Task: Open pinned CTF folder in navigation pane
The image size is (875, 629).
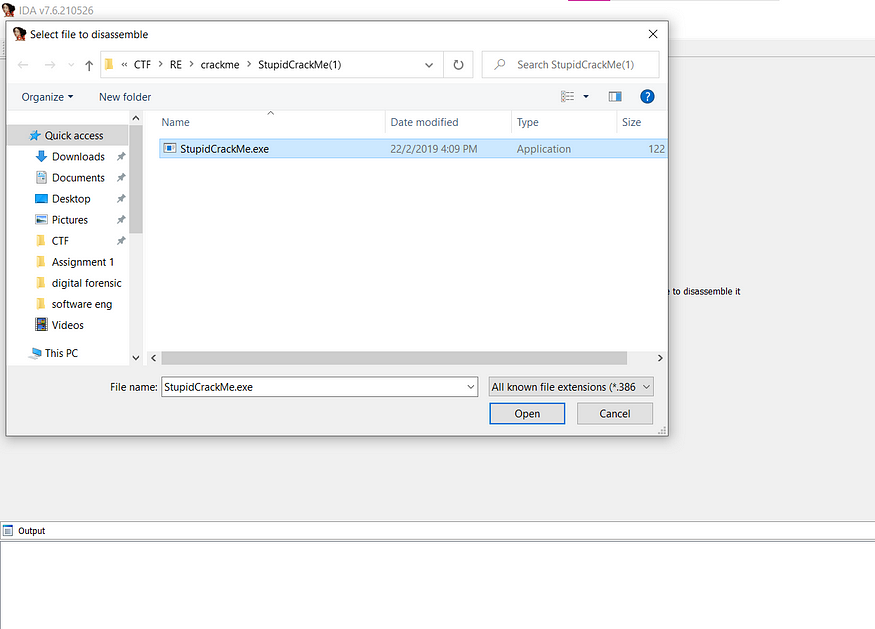Action: [60, 241]
